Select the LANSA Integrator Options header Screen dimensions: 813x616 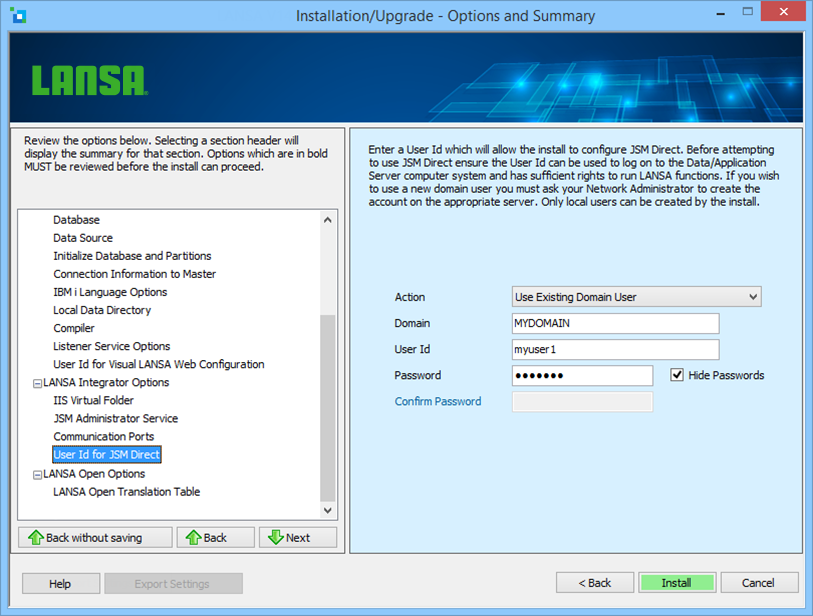click(x=106, y=383)
